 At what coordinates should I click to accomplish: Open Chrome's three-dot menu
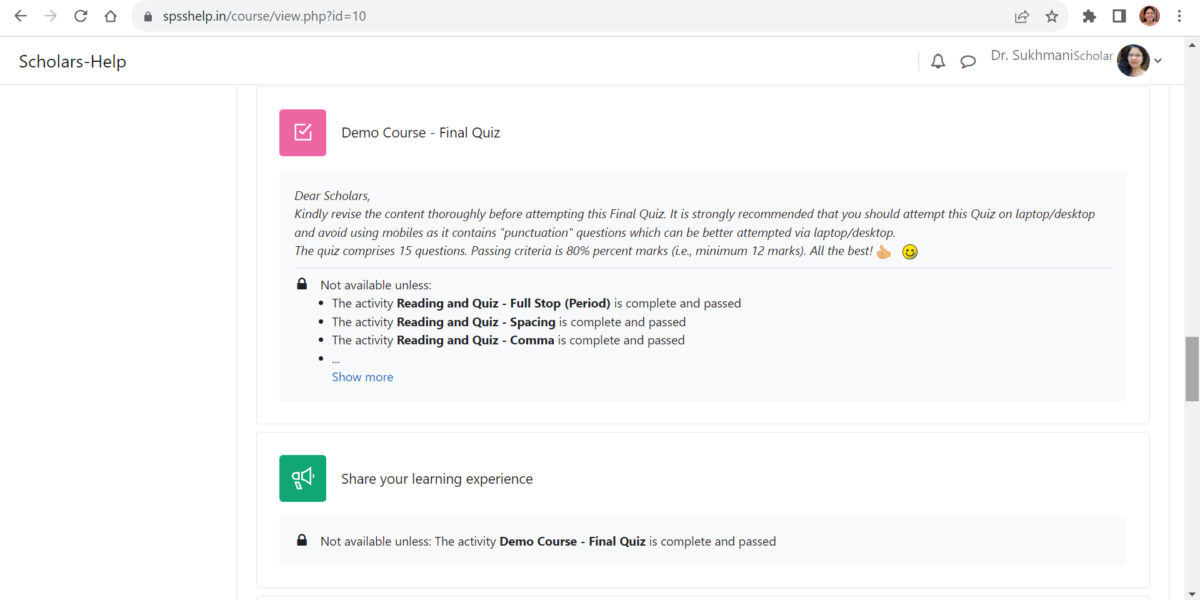(x=1181, y=16)
